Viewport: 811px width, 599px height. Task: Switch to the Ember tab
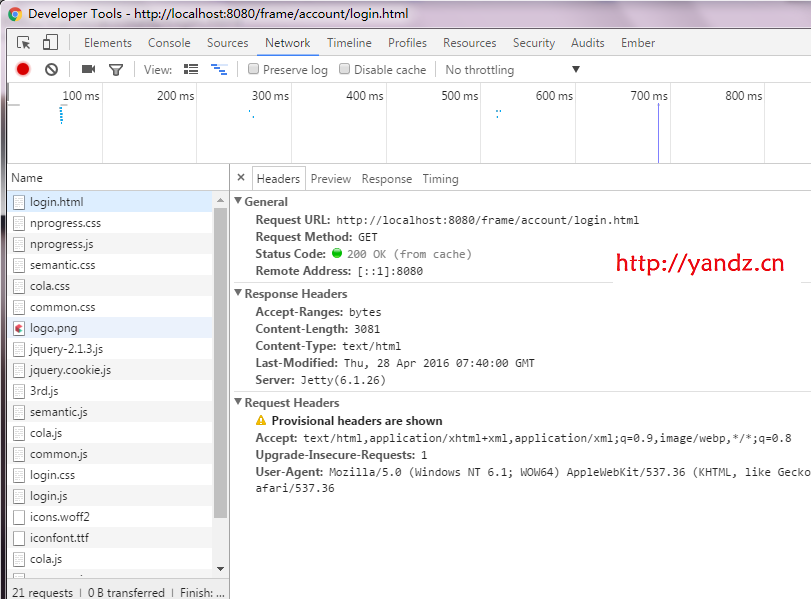tap(638, 43)
